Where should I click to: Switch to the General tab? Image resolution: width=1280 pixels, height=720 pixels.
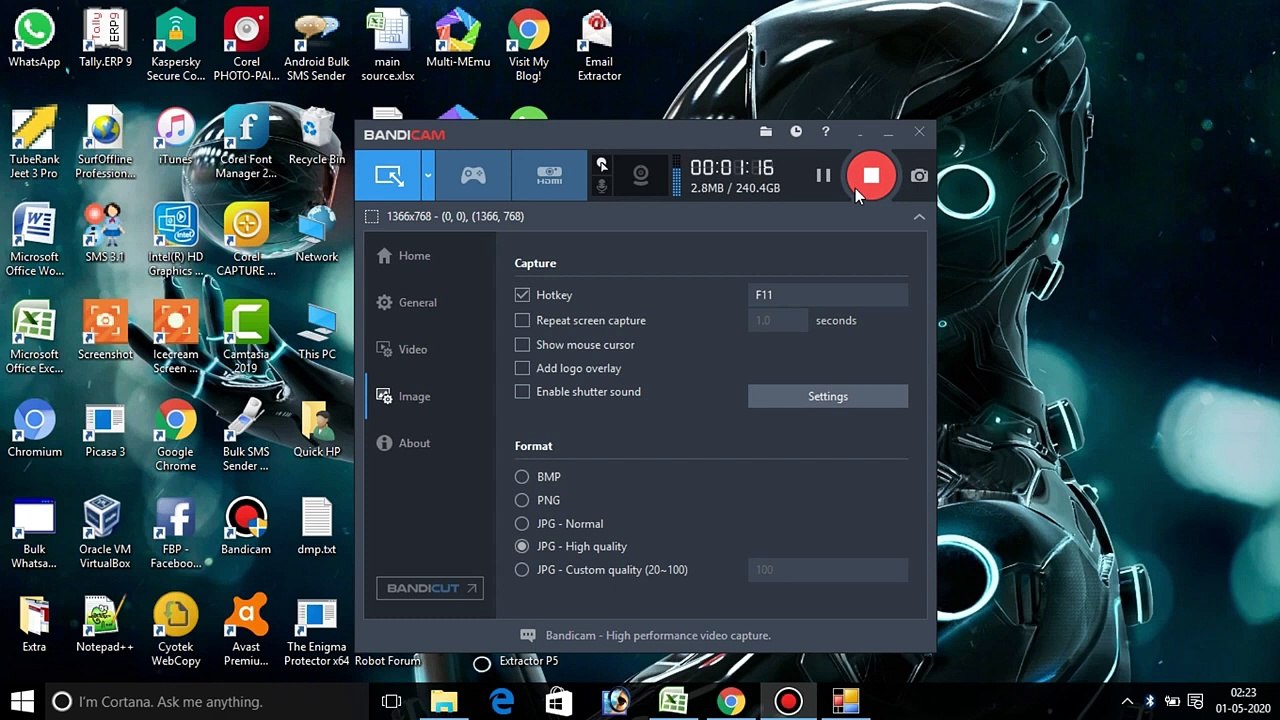tap(417, 302)
